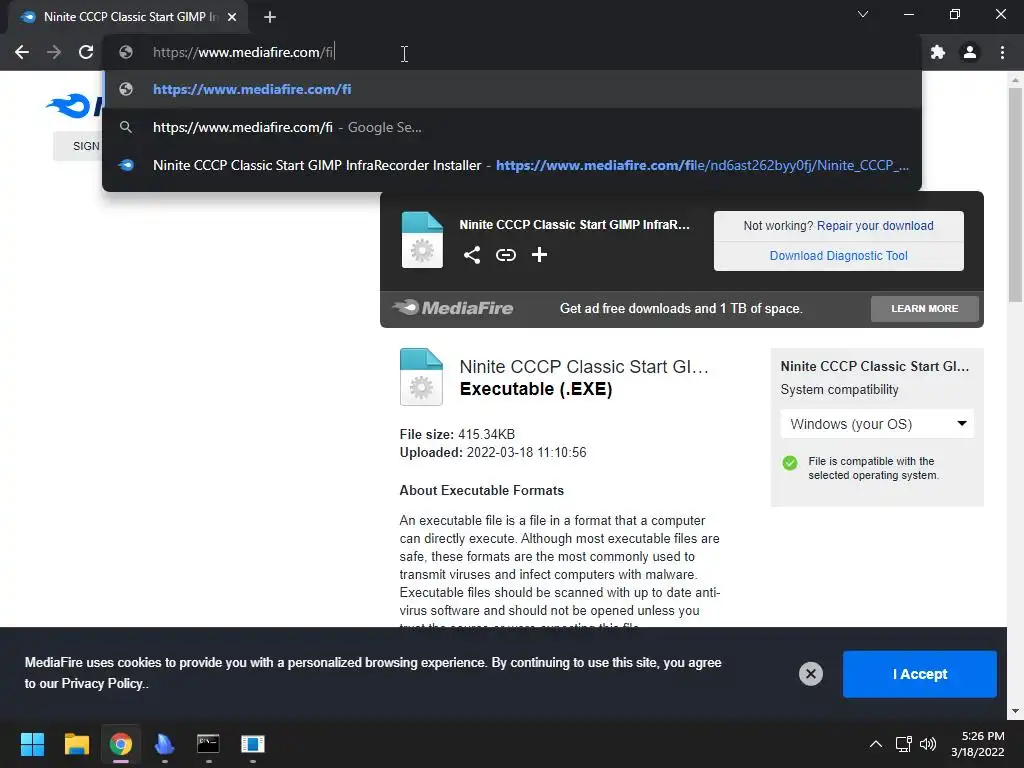Image resolution: width=1024 pixels, height=768 pixels.
Task: Open the Windows Start menu
Action: (32, 744)
